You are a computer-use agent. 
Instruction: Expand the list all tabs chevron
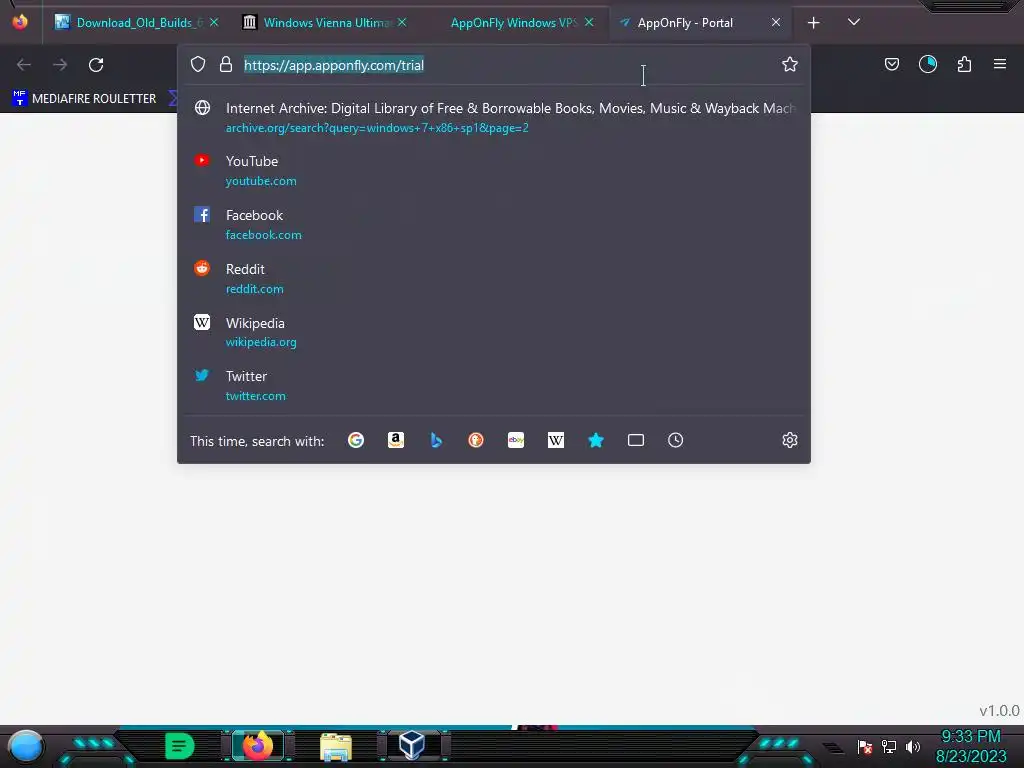click(854, 22)
